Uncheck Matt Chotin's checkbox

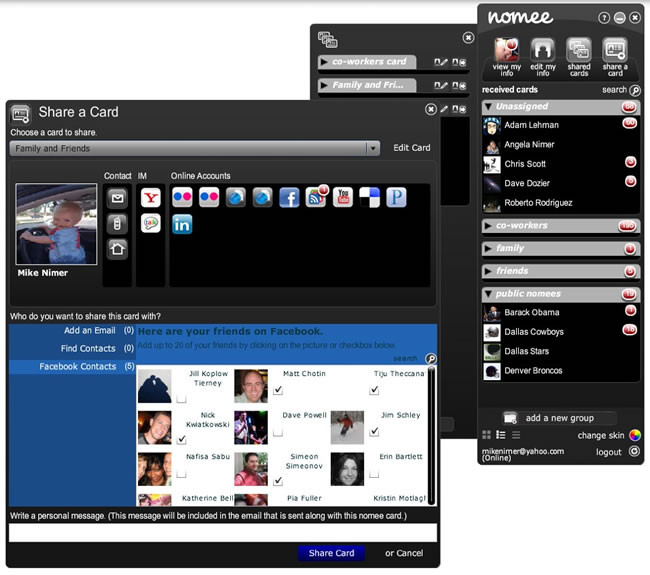pos(278,390)
